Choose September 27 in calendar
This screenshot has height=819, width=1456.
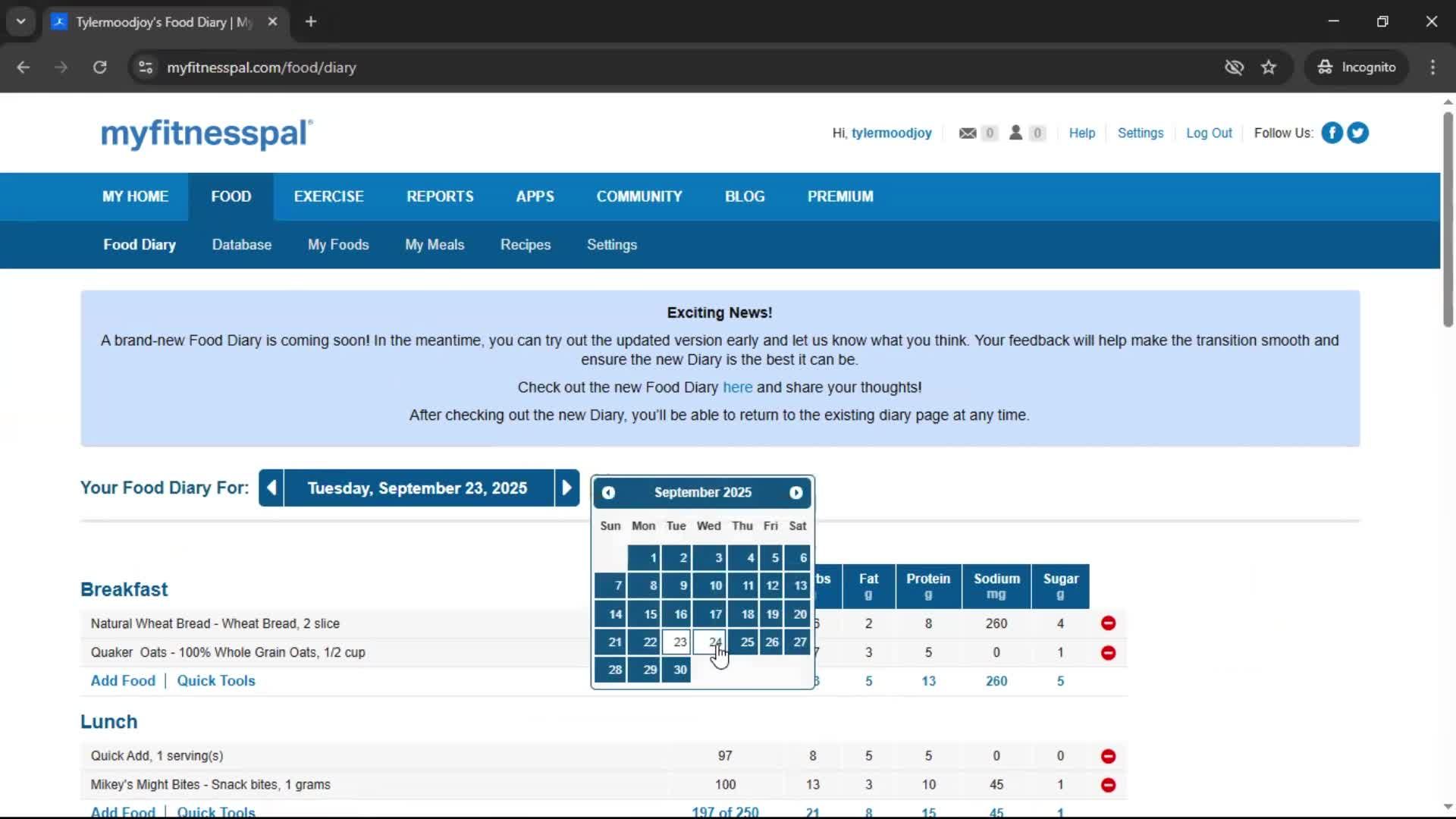point(797,642)
